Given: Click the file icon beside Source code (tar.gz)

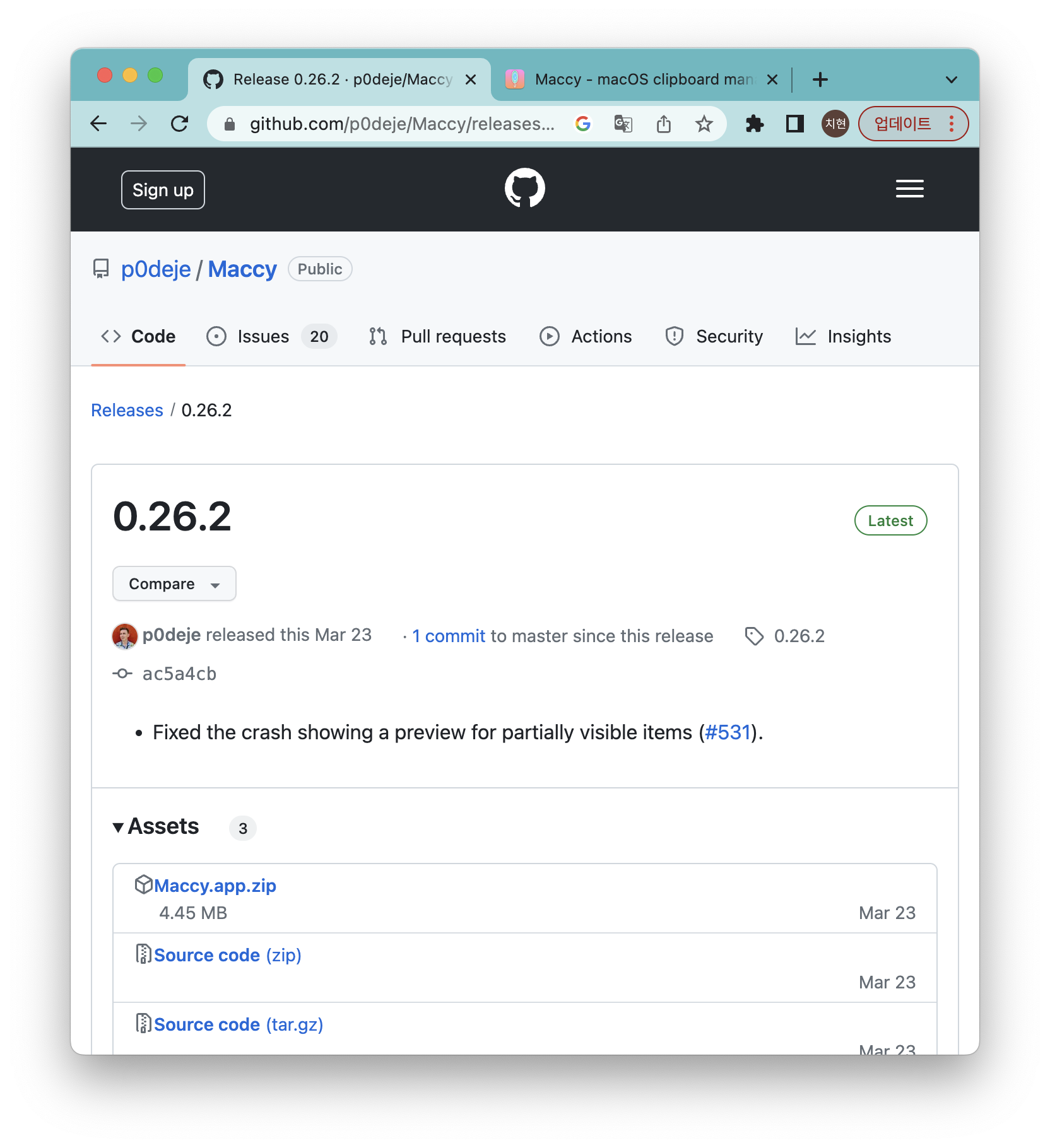Looking at the screenshot, I should click(x=144, y=1023).
